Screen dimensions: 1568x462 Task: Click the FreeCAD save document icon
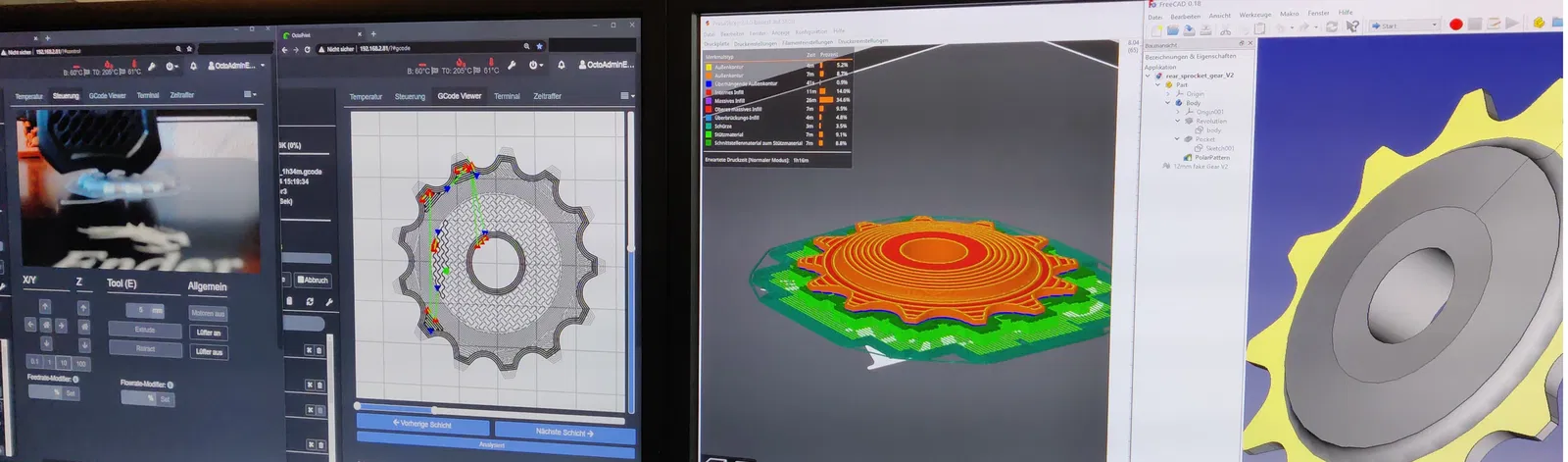tap(1189, 29)
